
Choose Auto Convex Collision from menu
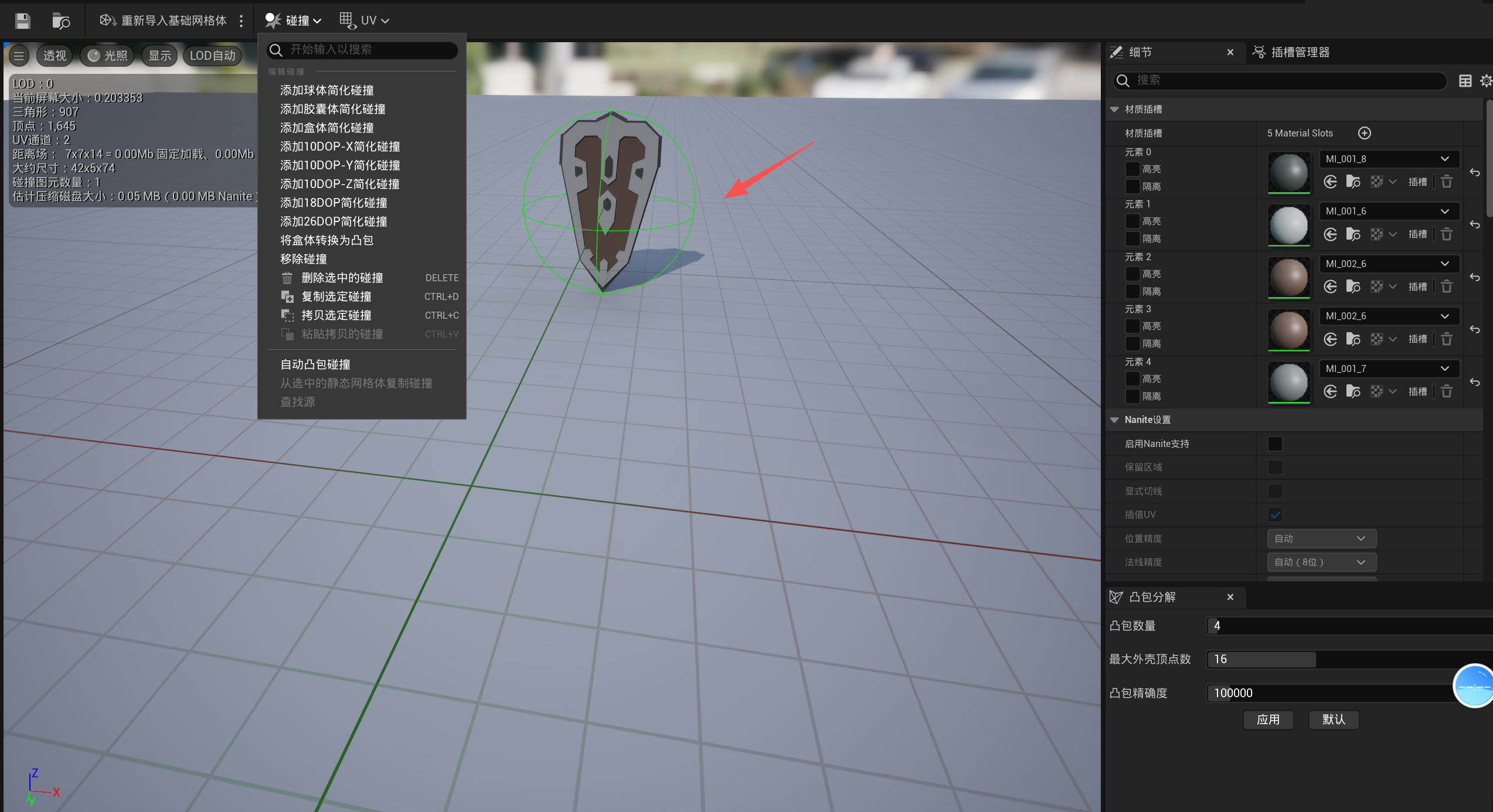[x=315, y=364]
